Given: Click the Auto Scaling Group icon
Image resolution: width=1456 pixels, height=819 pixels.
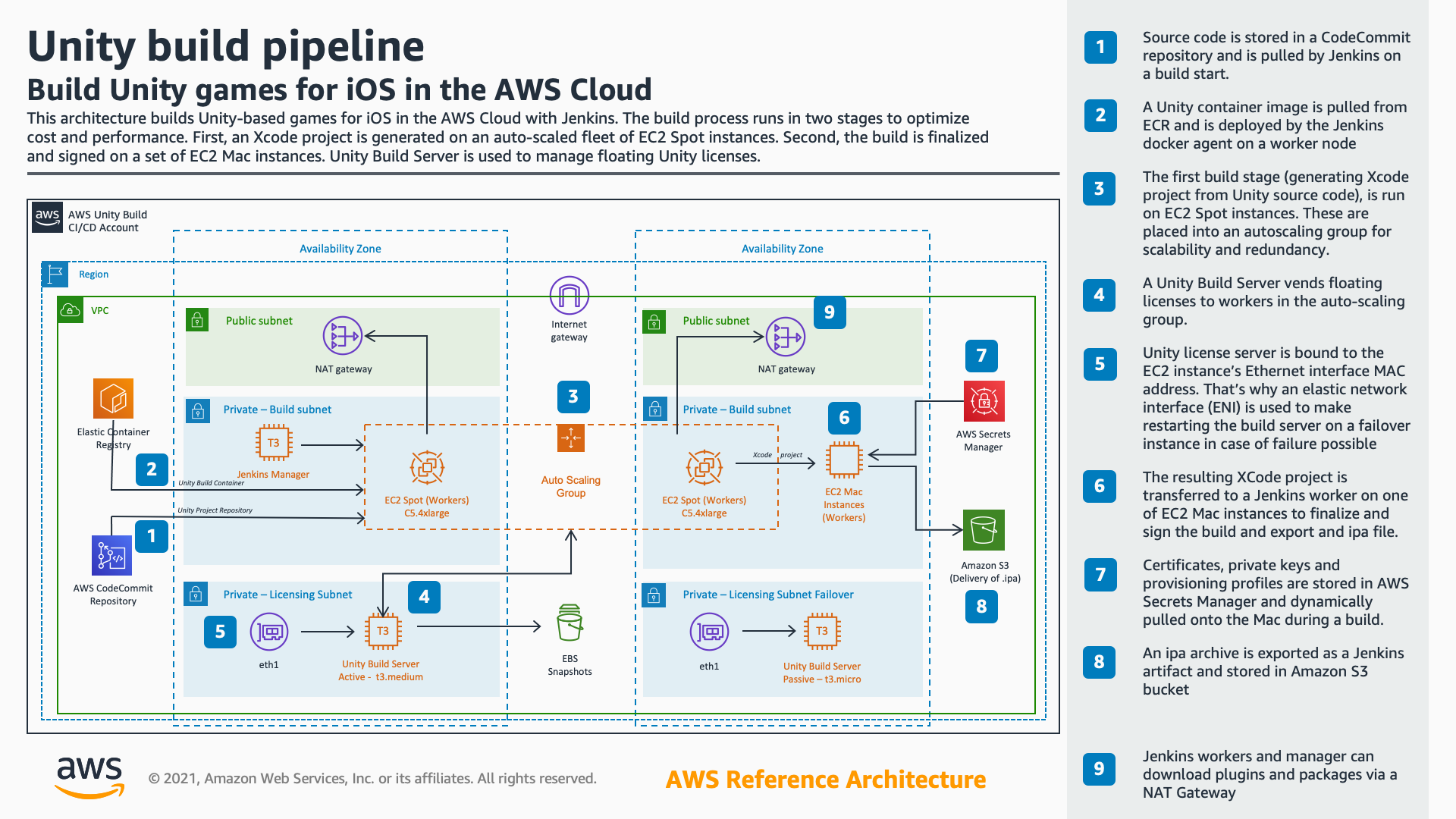Looking at the screenshot, I should pos(570,438).
